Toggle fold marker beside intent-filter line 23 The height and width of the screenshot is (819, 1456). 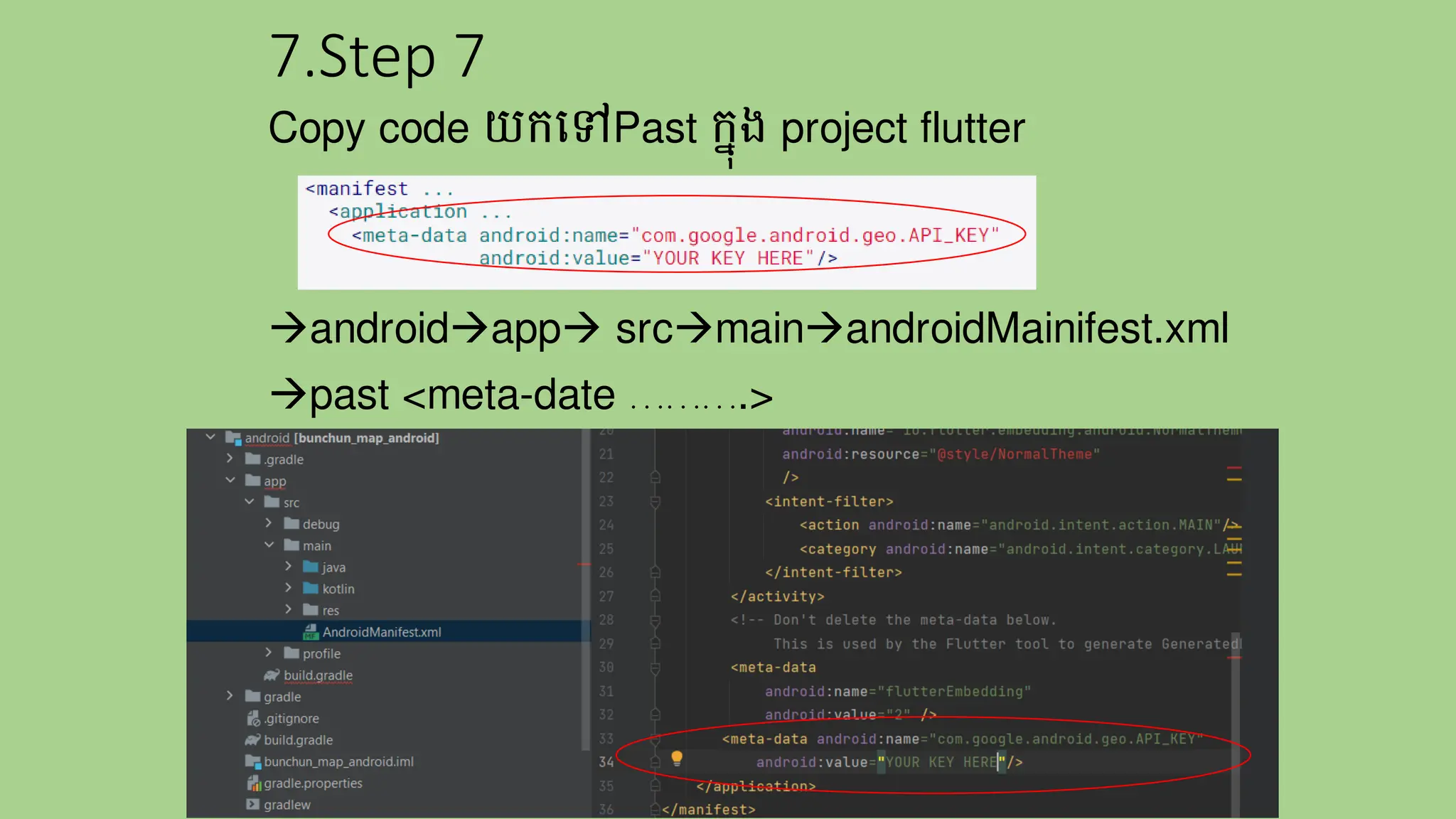(655, 502)
